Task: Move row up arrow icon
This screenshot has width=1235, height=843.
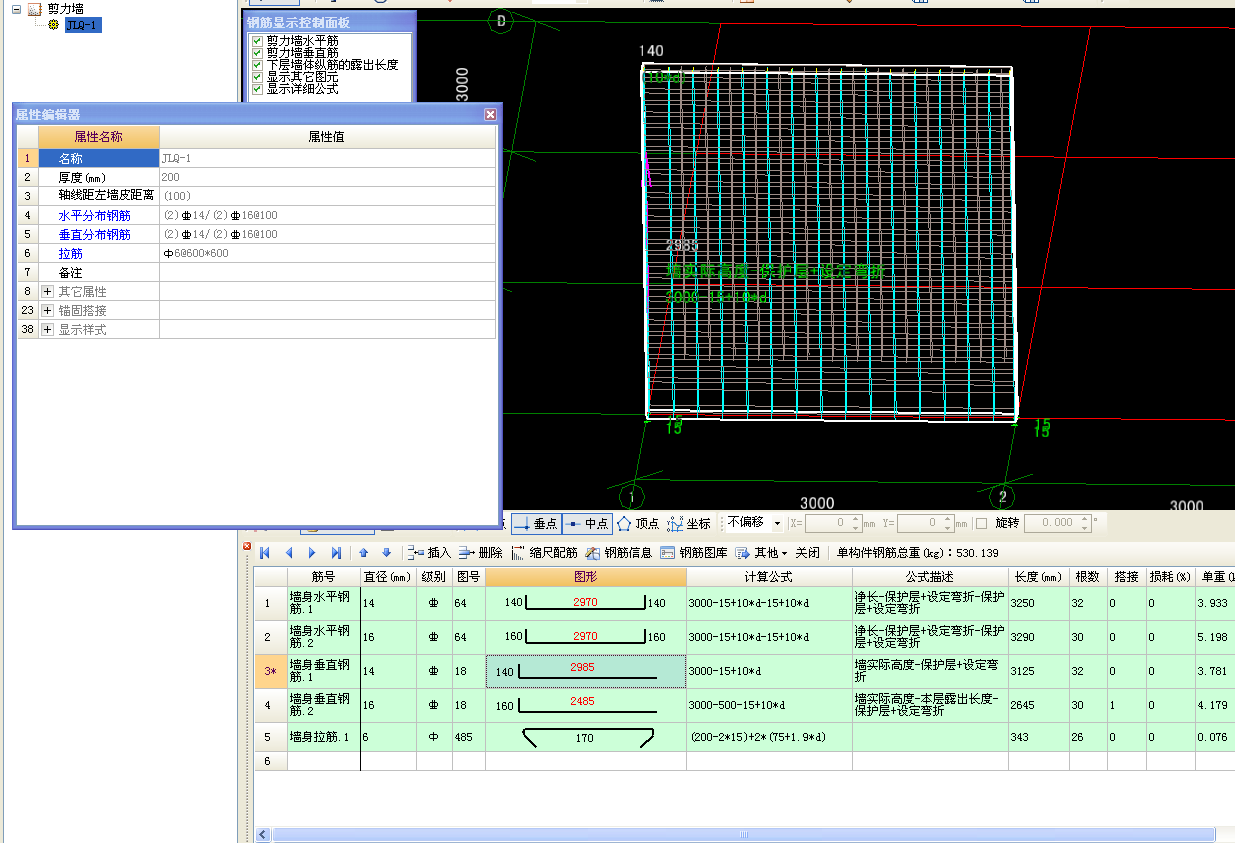Action: coord(364,552)
